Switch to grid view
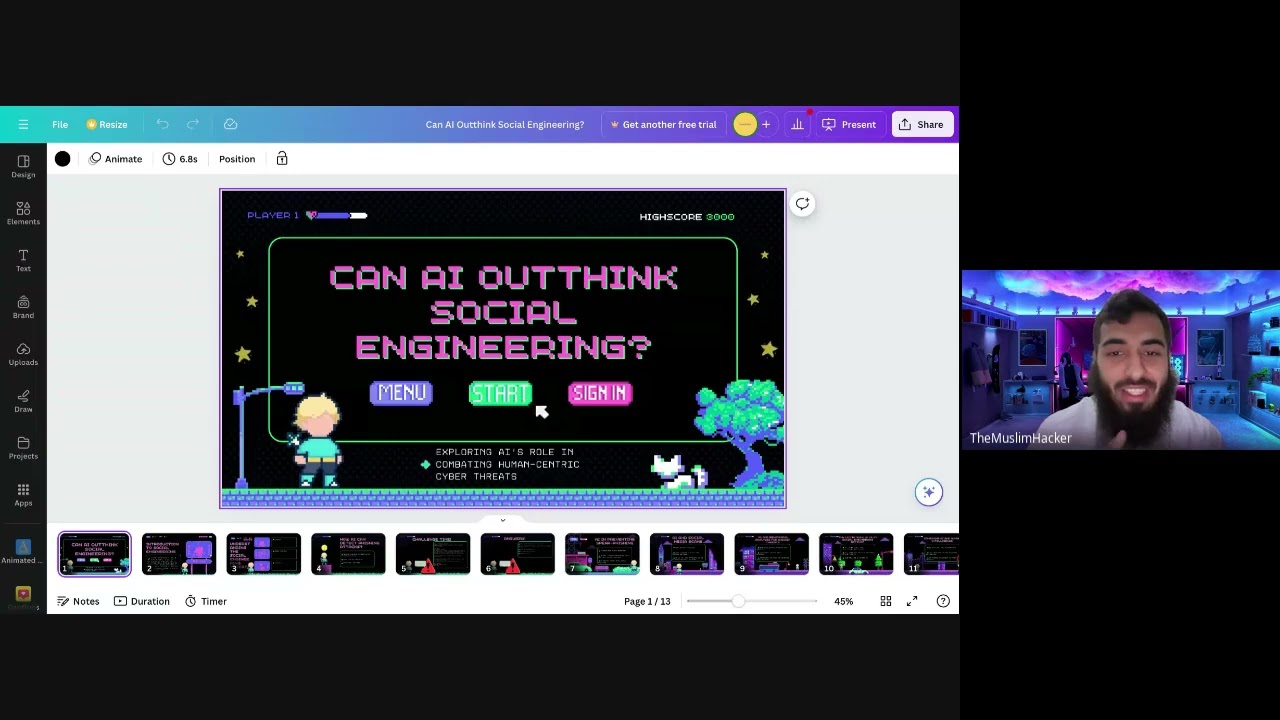The width and height of the screenshot is (1280, 720). pos(885,601)
